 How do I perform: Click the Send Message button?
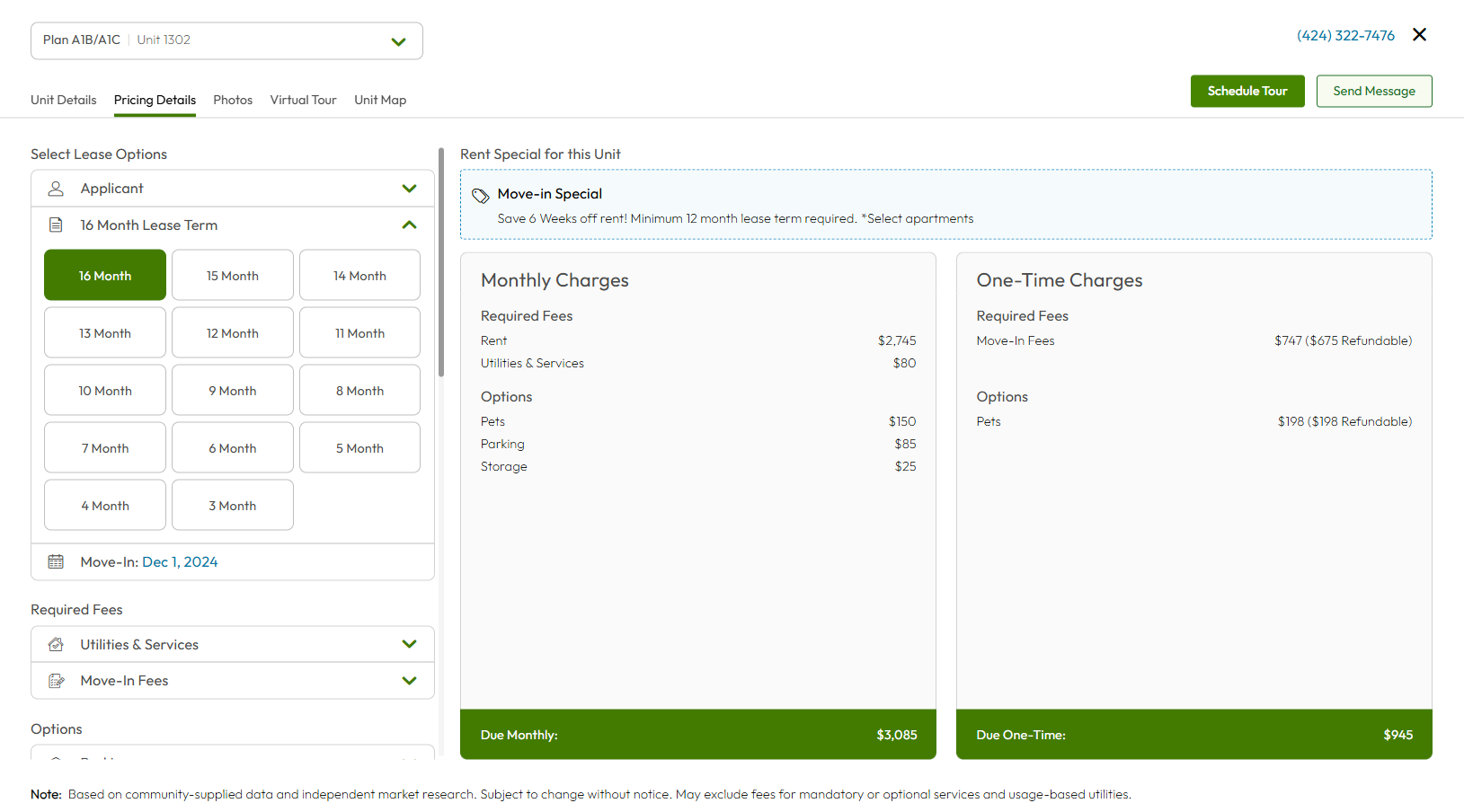click(1373, 92)
